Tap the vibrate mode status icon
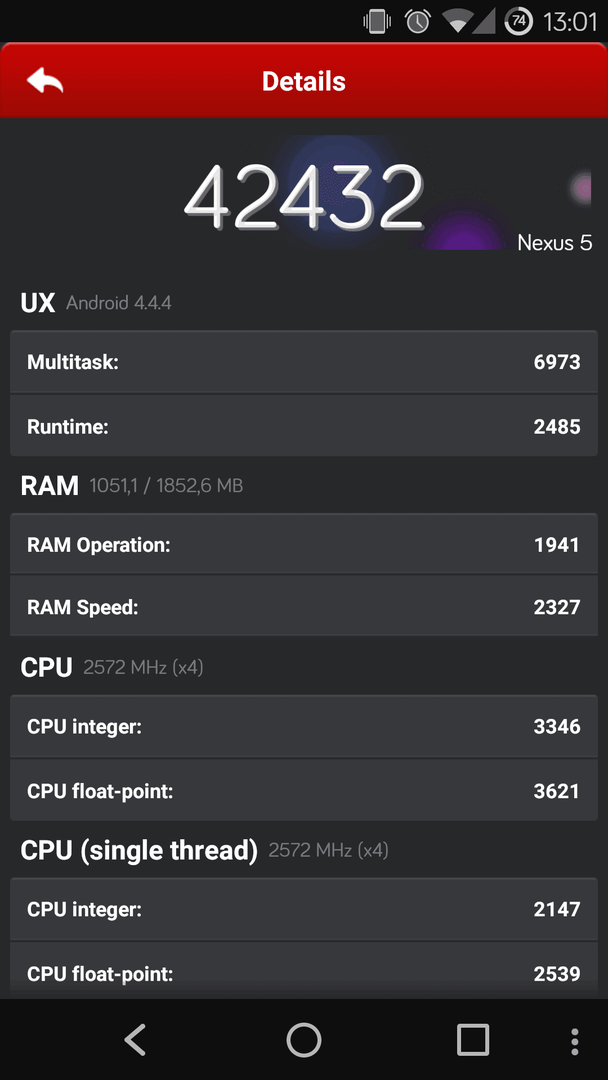Image resolution: width=608 pixels, height=1080 pixels. 377,21
